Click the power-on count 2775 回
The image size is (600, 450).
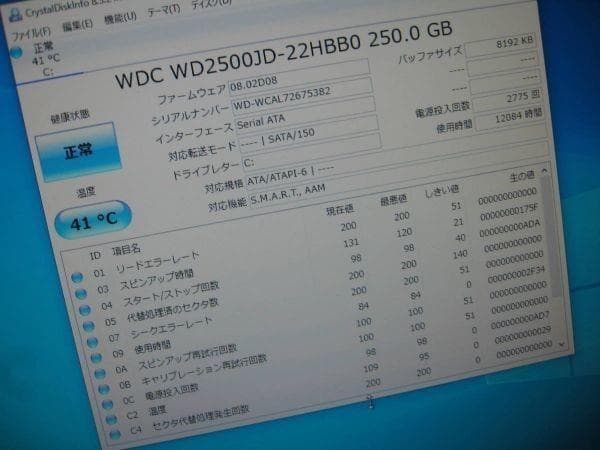pos(506,100)
